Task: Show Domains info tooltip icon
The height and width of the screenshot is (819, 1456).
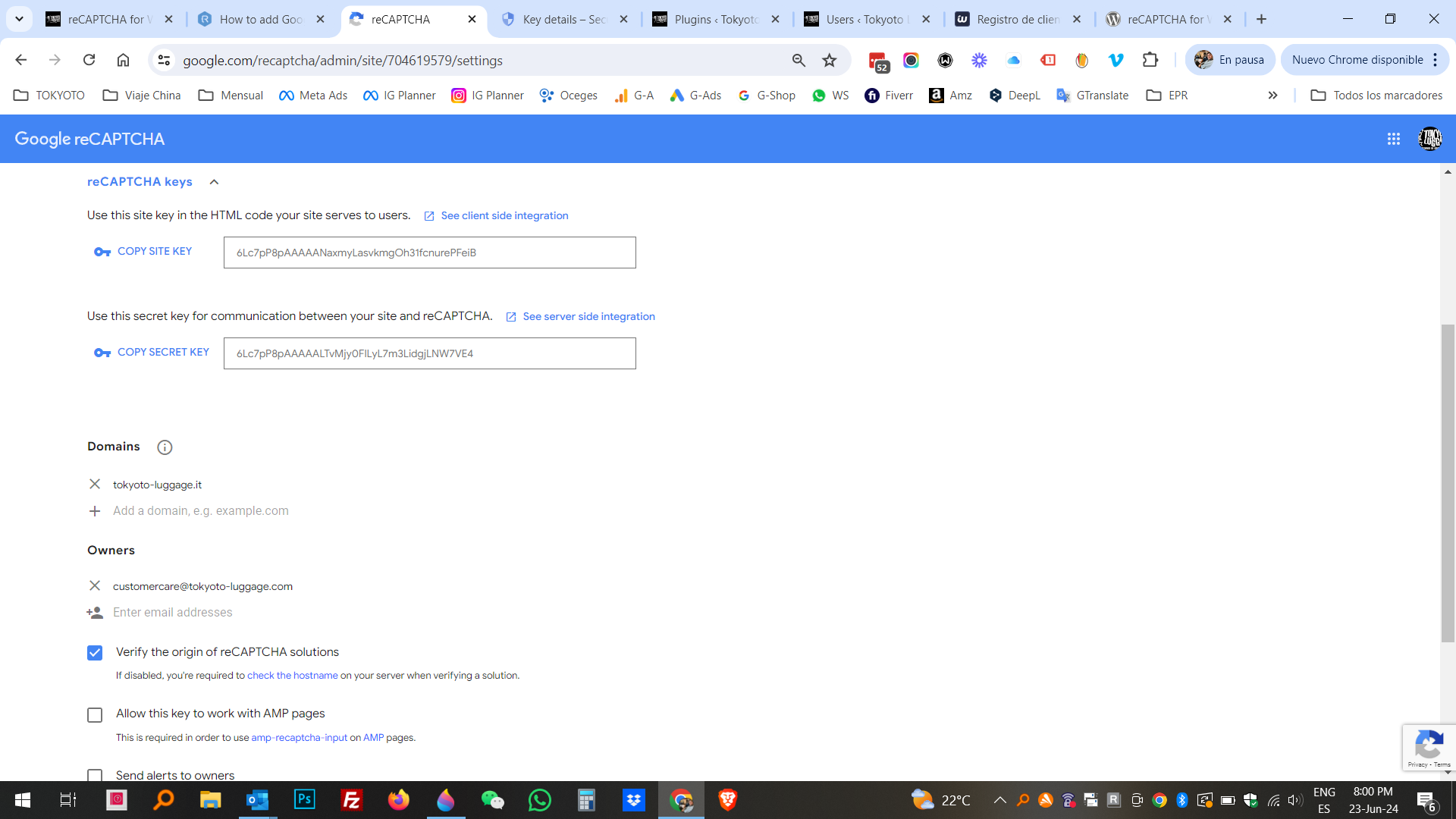Action: (165, 447)
